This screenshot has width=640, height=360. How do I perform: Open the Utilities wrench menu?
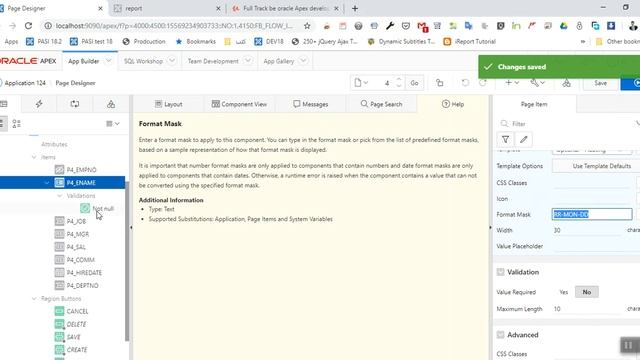pyautogui.click(x=538, y=83)
